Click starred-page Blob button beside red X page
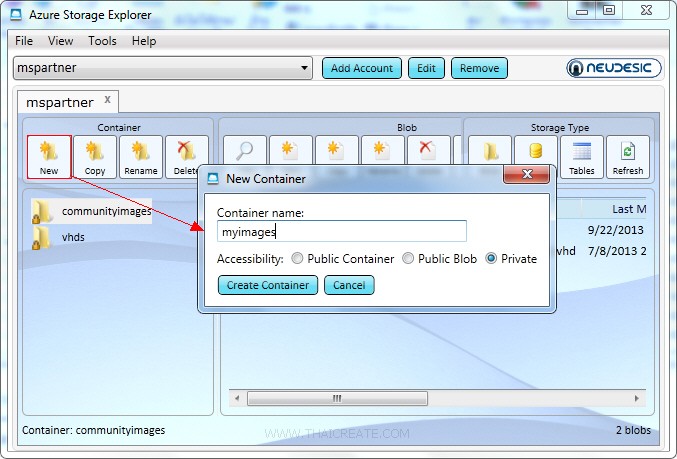Screen dimensions: 677x459 click(x=383, y=150)
